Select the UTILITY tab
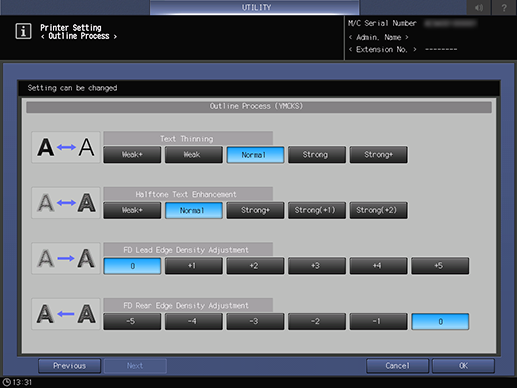Image resolution: width=517 pixels, height=388 pixels. (x=255, y=7)
